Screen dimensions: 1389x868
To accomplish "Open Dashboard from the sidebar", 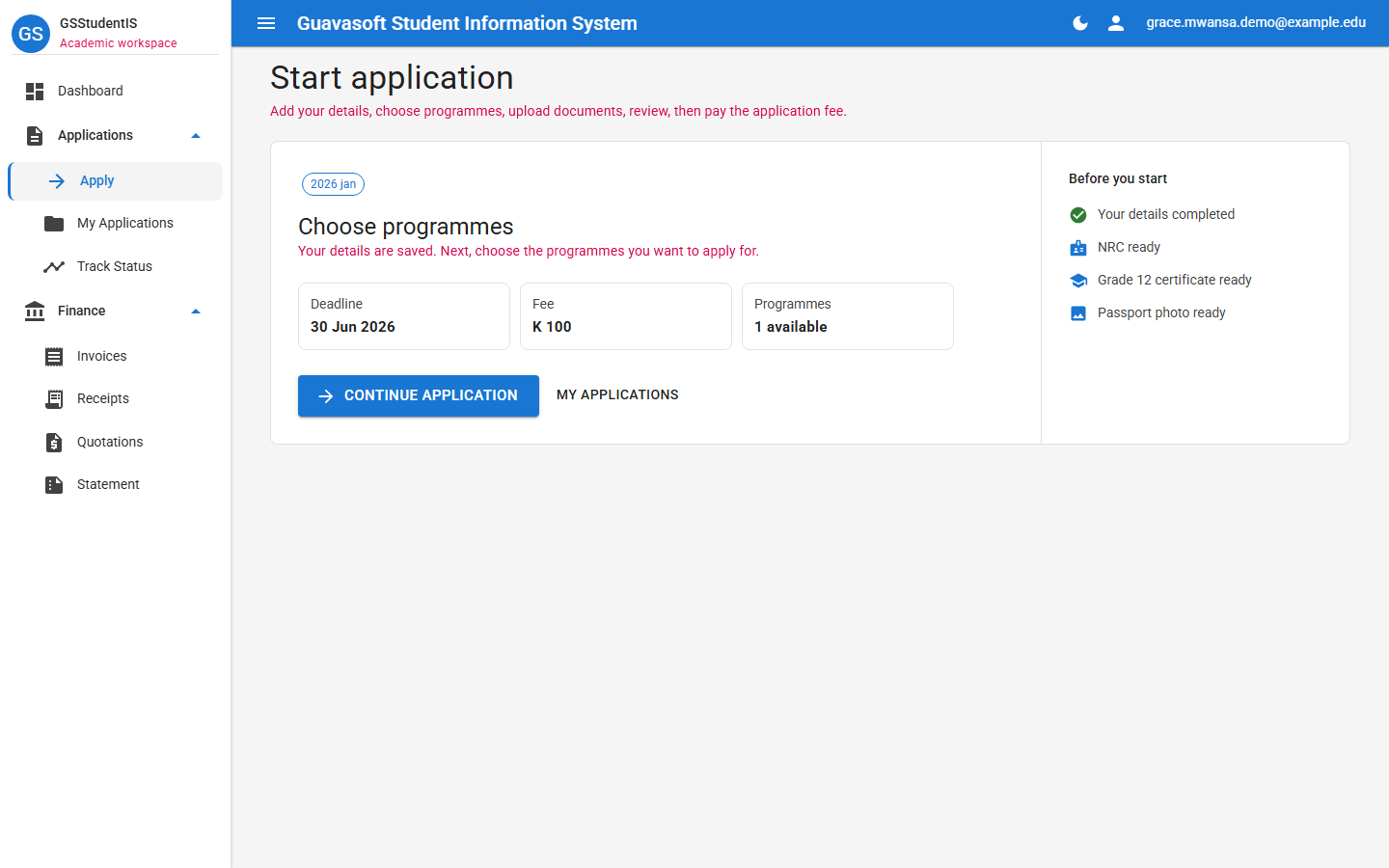I will 115,92.
